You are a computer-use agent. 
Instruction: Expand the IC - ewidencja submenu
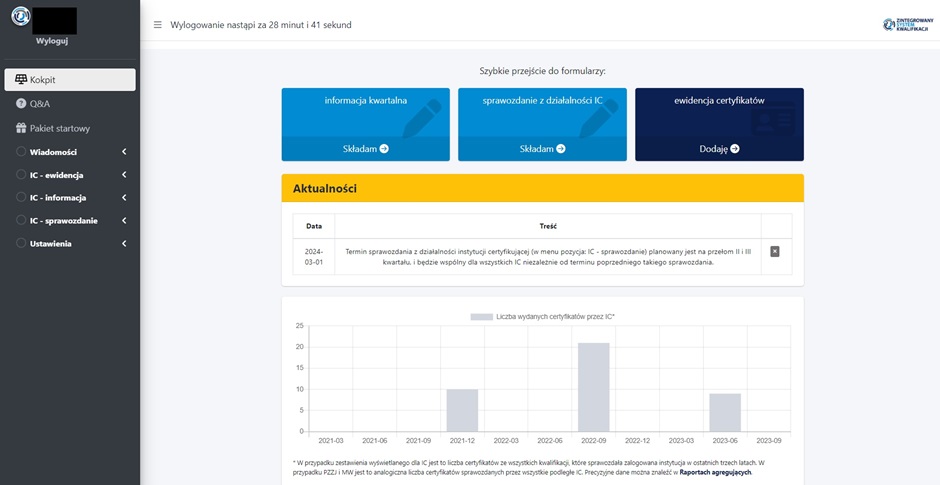pyautogui.click(x=70, y=175)
